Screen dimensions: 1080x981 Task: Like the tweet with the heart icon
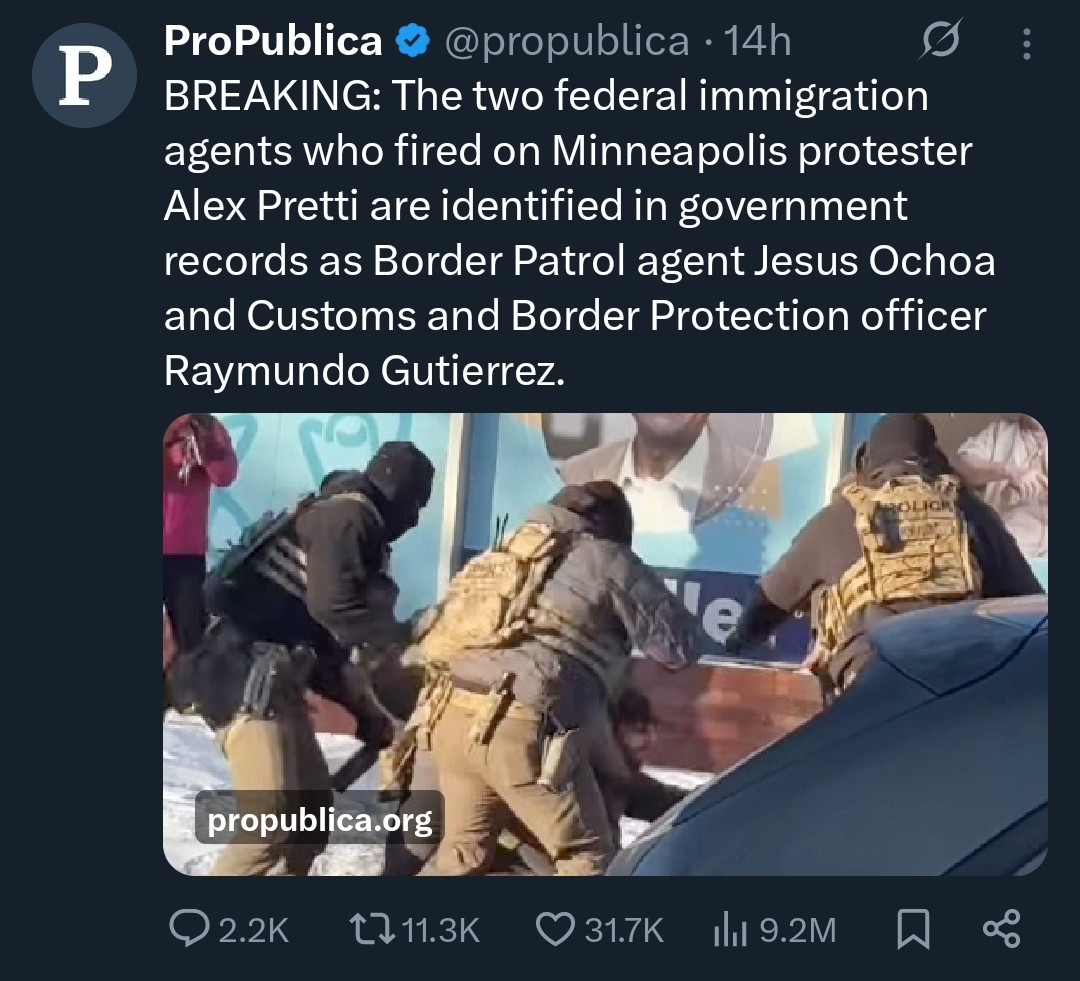pos(555,929)
